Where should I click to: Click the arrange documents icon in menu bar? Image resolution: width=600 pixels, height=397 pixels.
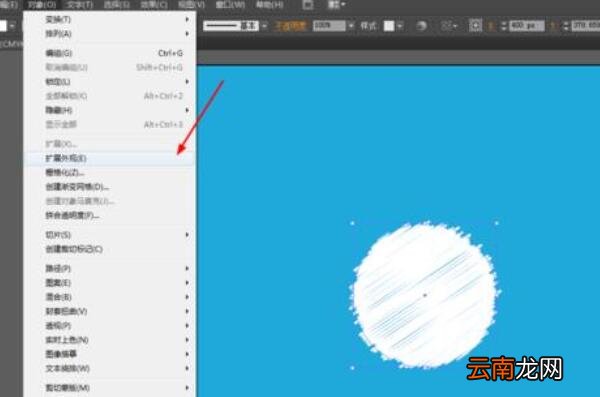tap(308, 5)
